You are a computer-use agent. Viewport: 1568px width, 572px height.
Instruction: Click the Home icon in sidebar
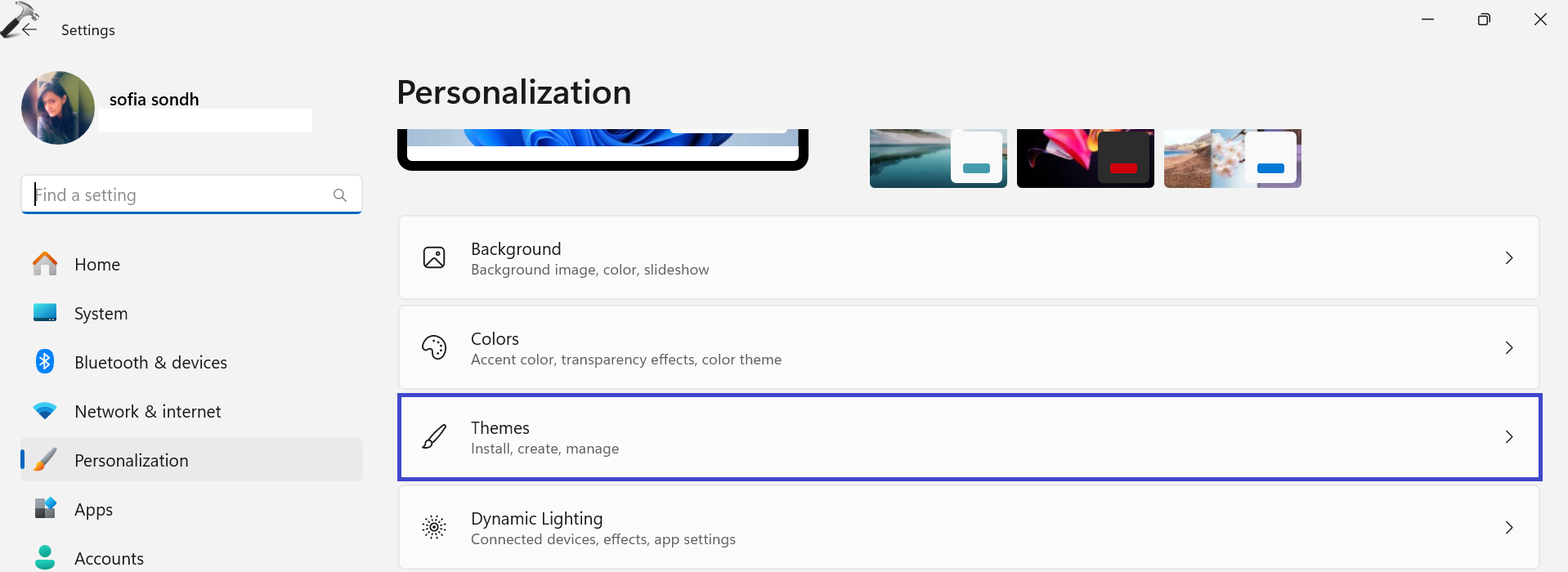click(45, 264)
